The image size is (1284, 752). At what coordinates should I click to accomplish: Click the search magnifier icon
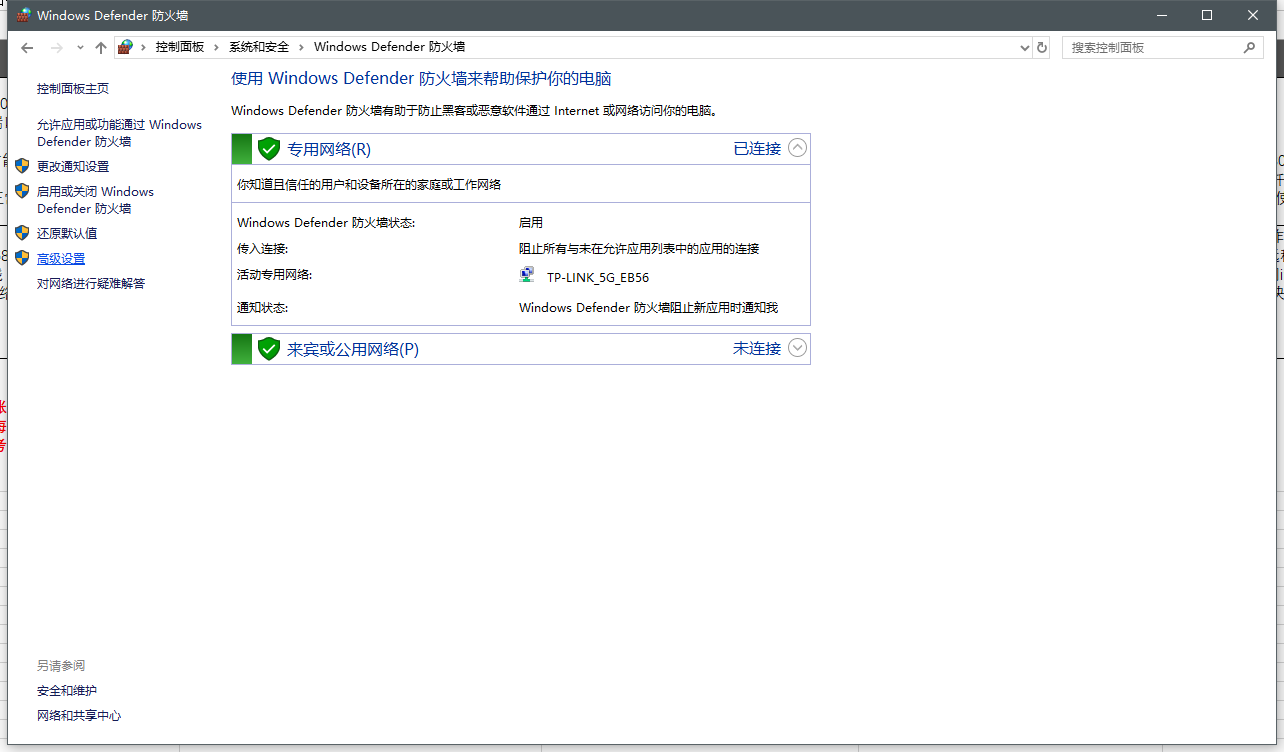pos(1249,47)
